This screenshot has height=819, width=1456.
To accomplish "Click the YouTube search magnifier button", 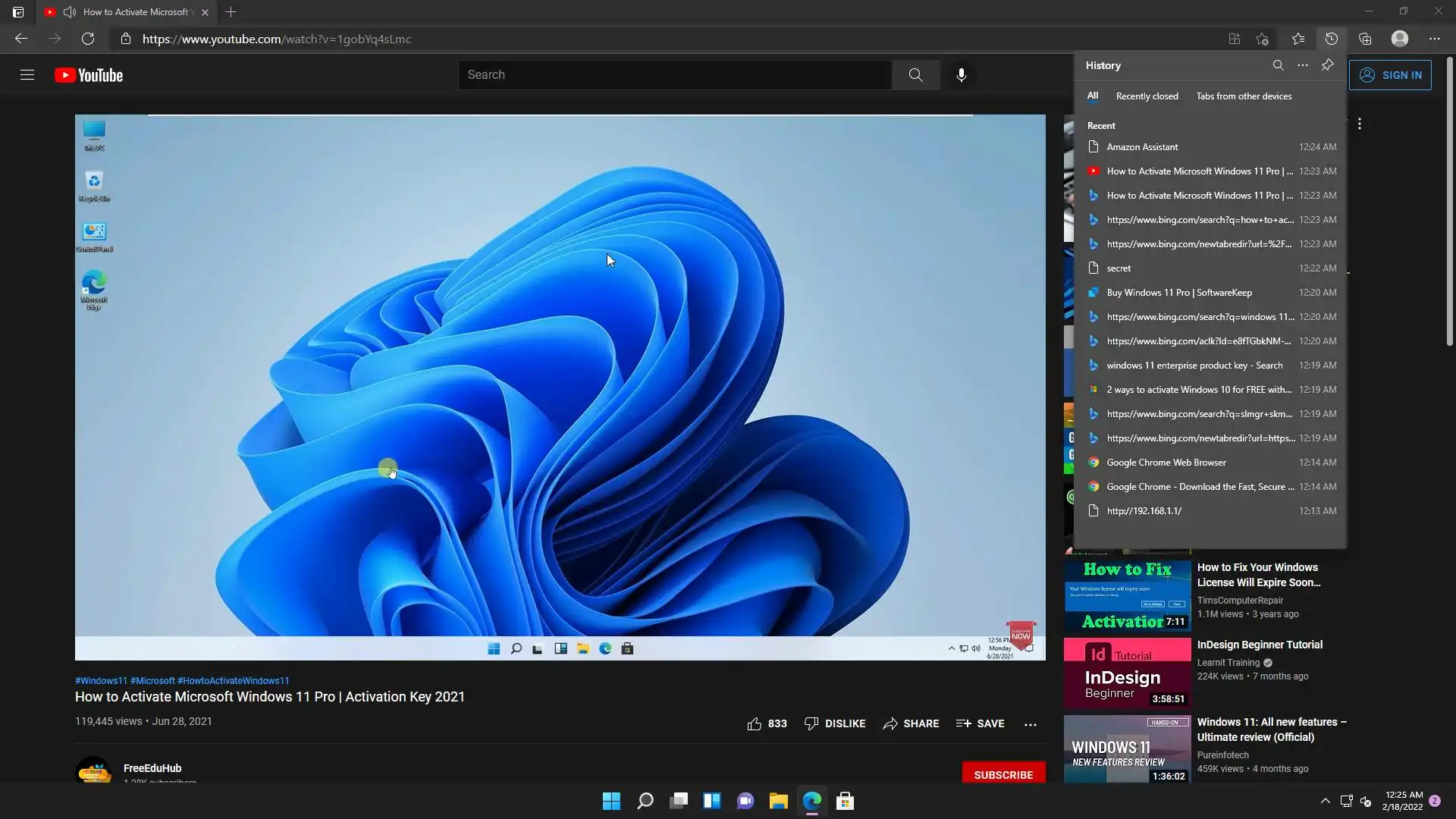I will [915, 75].
